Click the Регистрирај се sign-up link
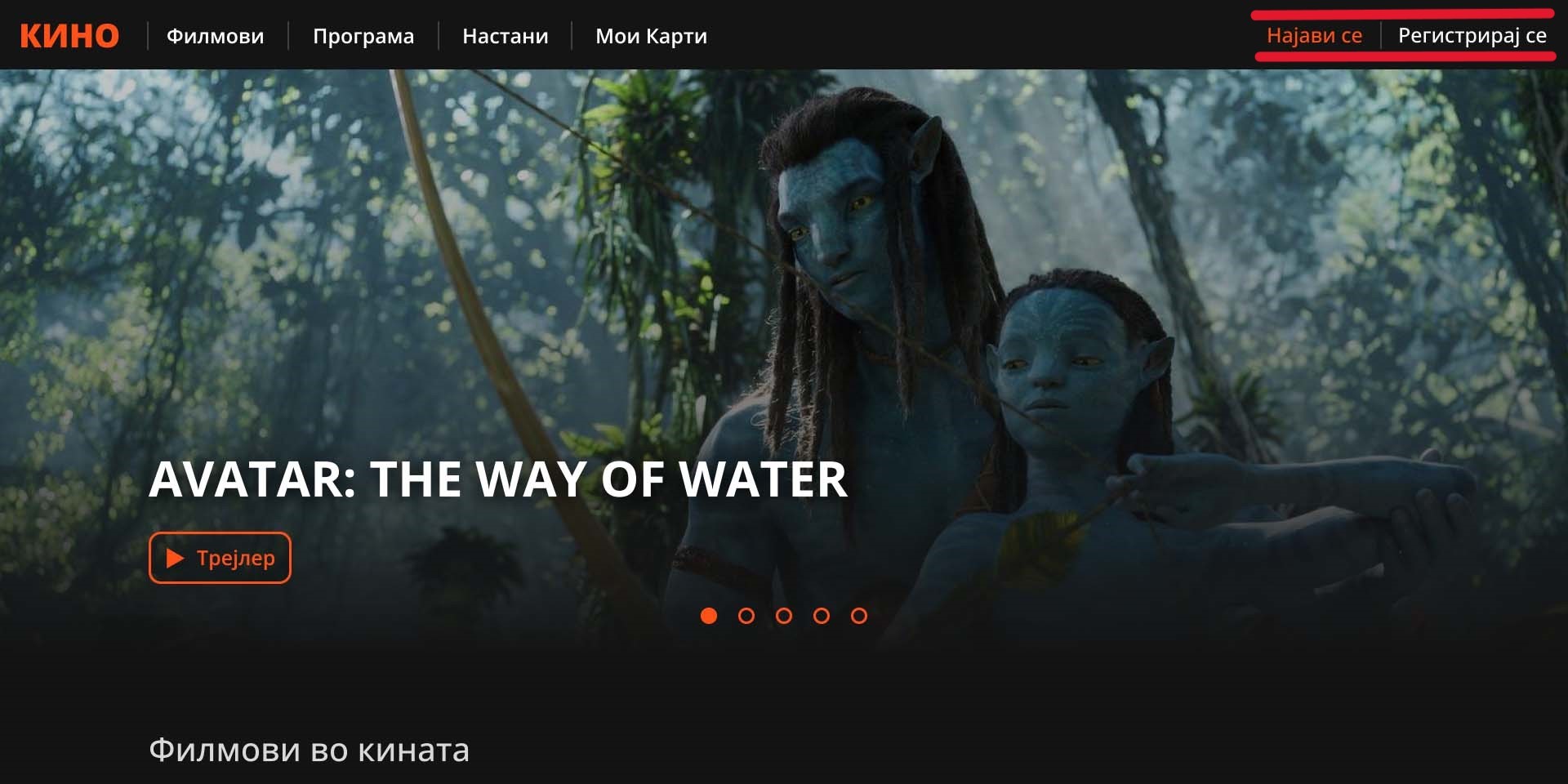 (x=1472, y=35)
